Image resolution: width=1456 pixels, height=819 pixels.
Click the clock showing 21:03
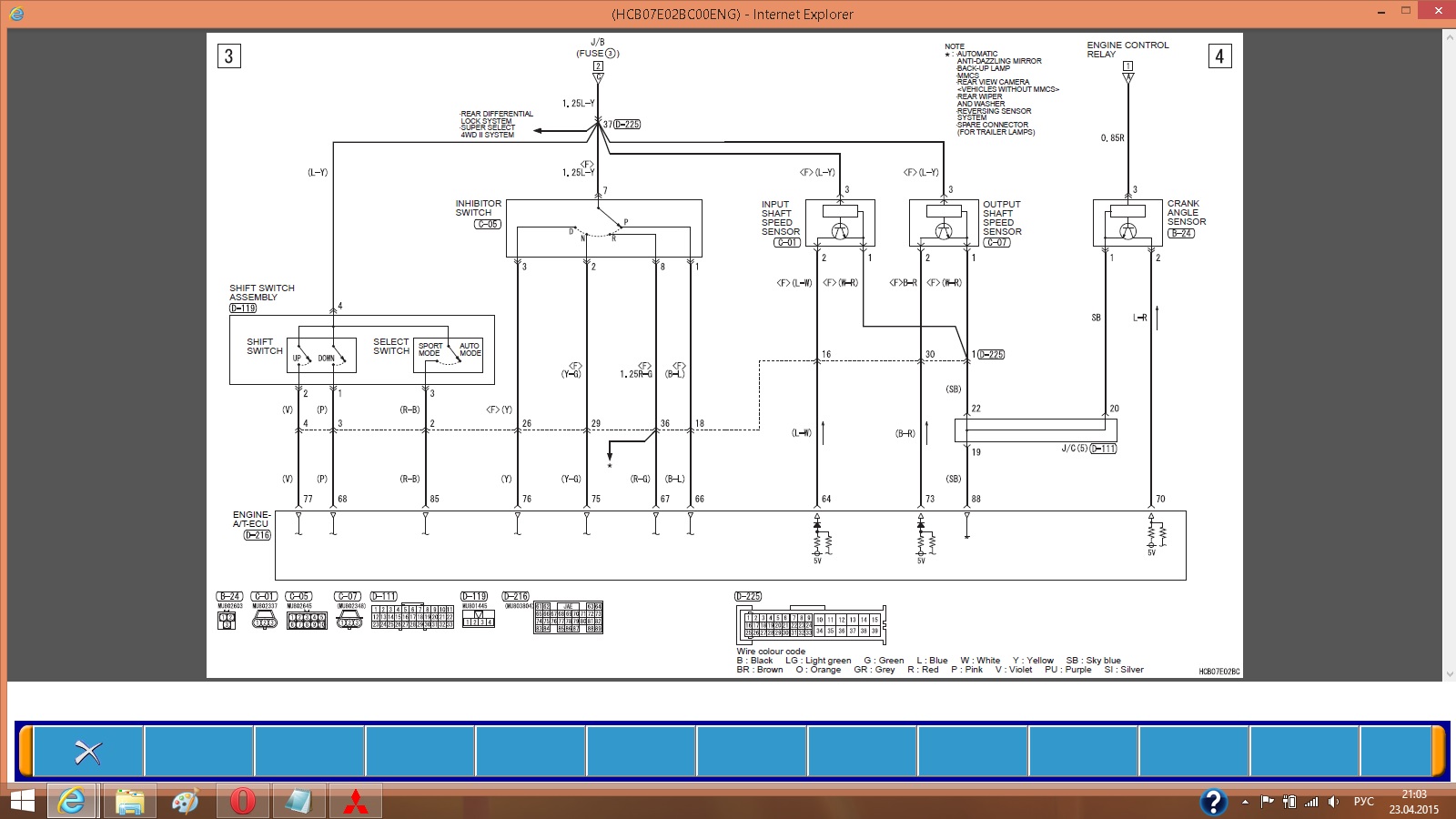coord(1413,802)
